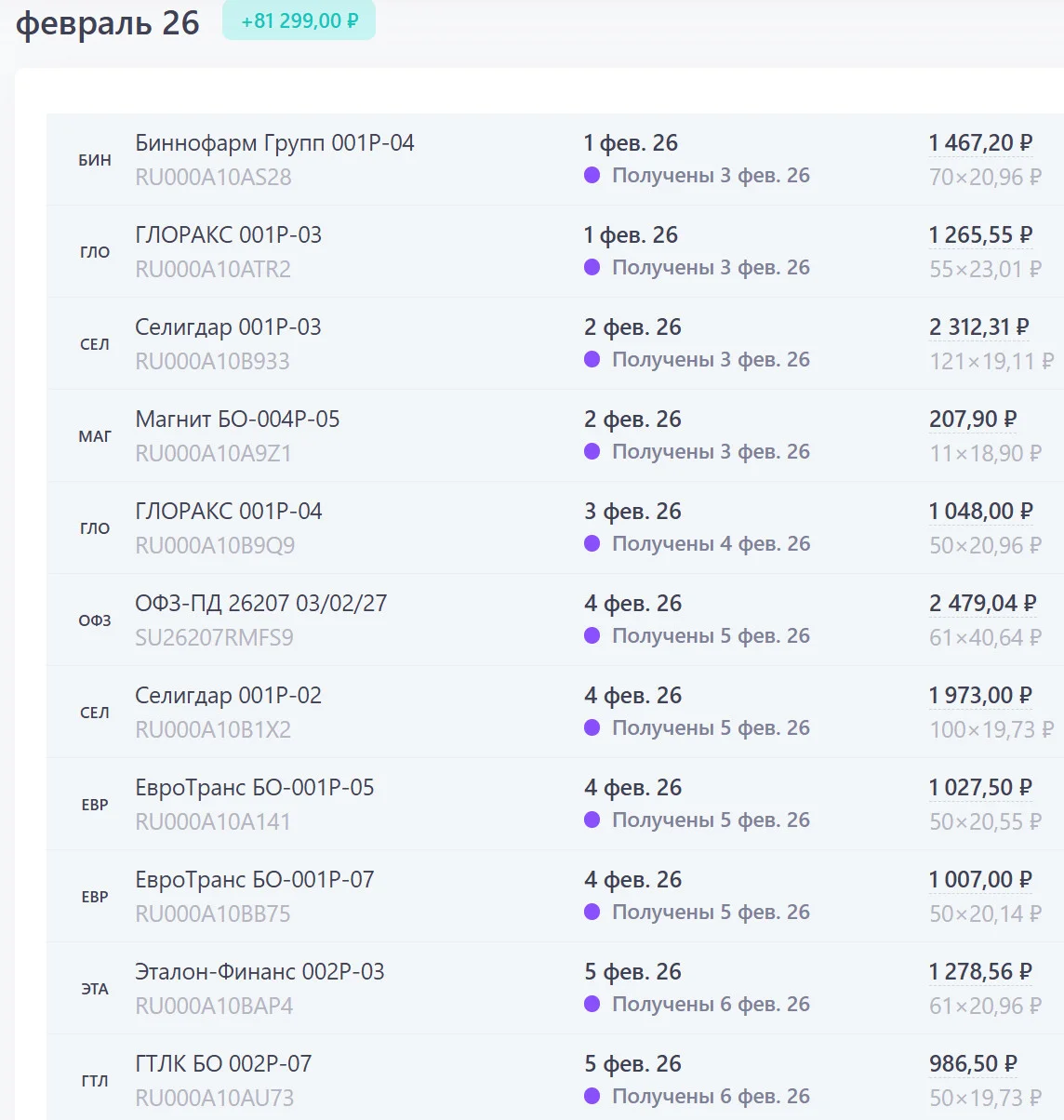This screenshot has height=1120, width=1064.
Task: Click the 55×23,01 ₽ coupon breakdown
Action: point(985,269)
